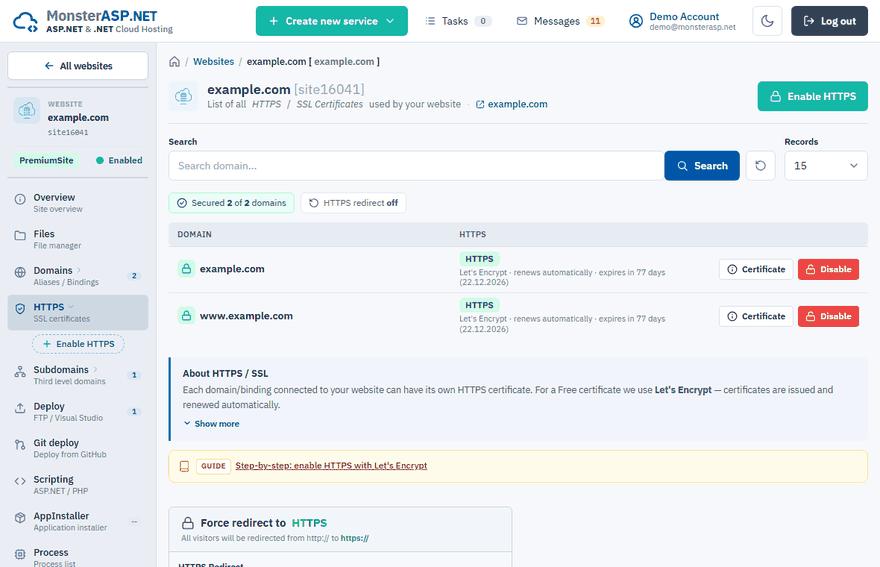Screen dimensions: 880x567
Task: Click sidebar Enable HTTPS pill button
Action: pos(79,344)
